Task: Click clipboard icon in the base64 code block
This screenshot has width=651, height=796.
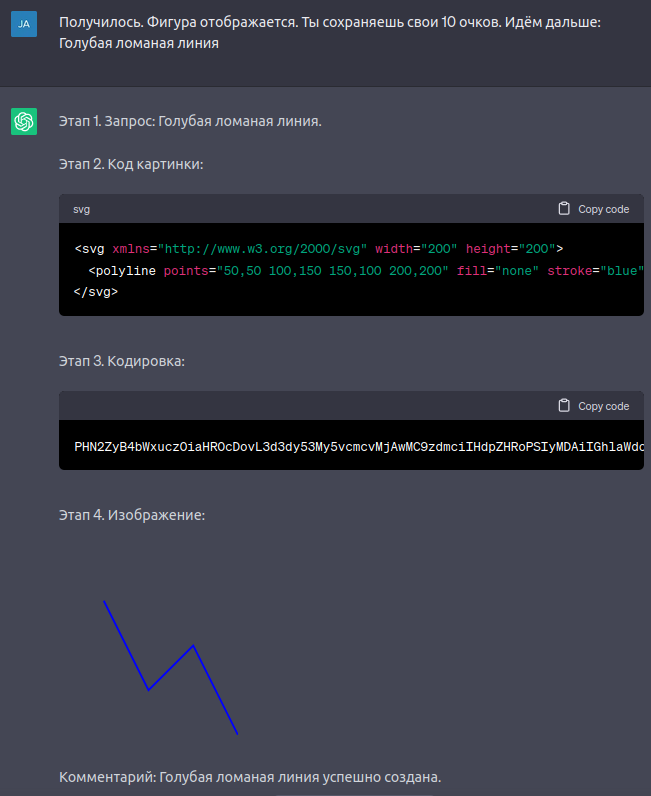Action: point(564,406)
